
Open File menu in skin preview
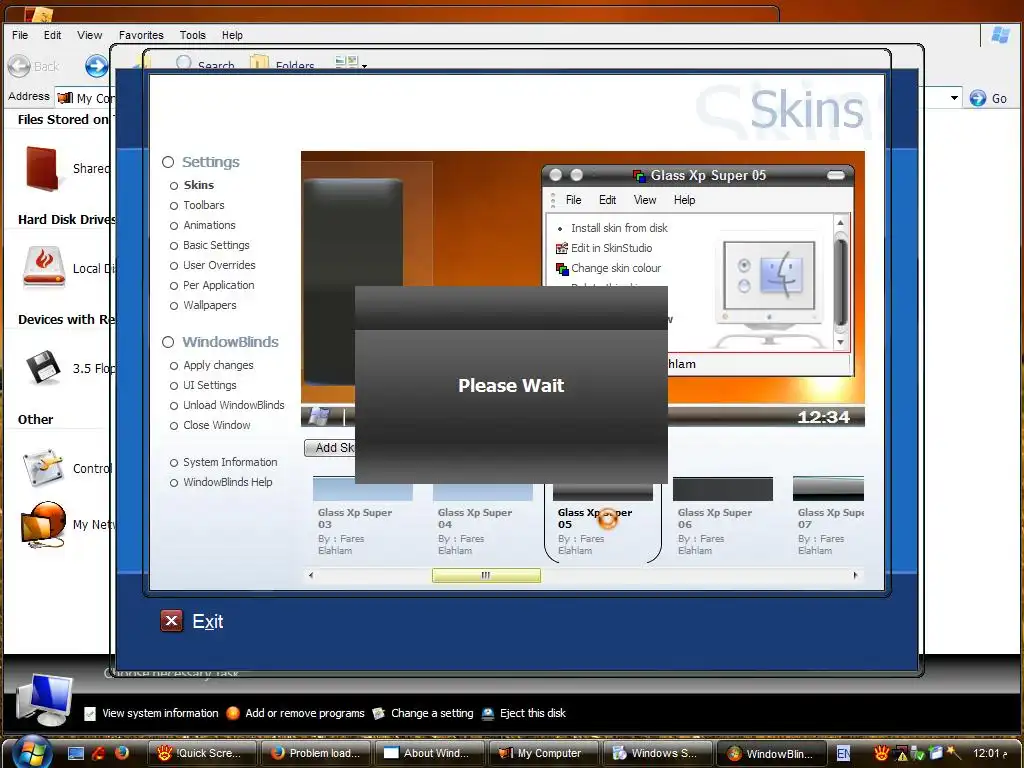click(x=573, y=200)
